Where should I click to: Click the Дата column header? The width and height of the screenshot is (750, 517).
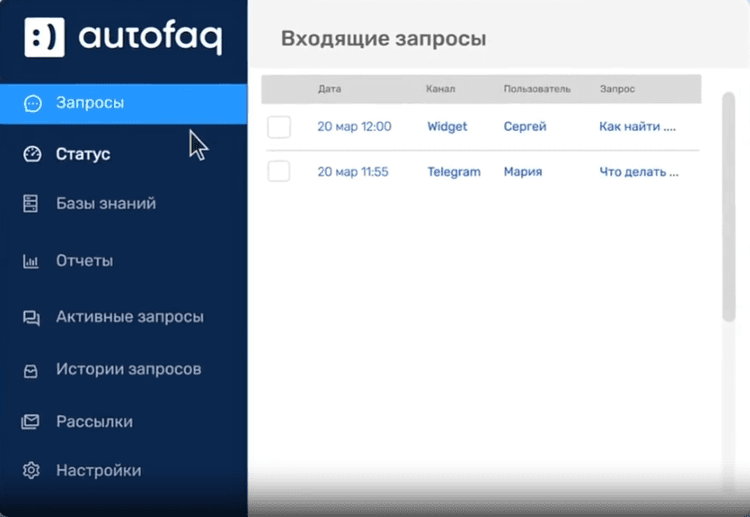(330, 89)
